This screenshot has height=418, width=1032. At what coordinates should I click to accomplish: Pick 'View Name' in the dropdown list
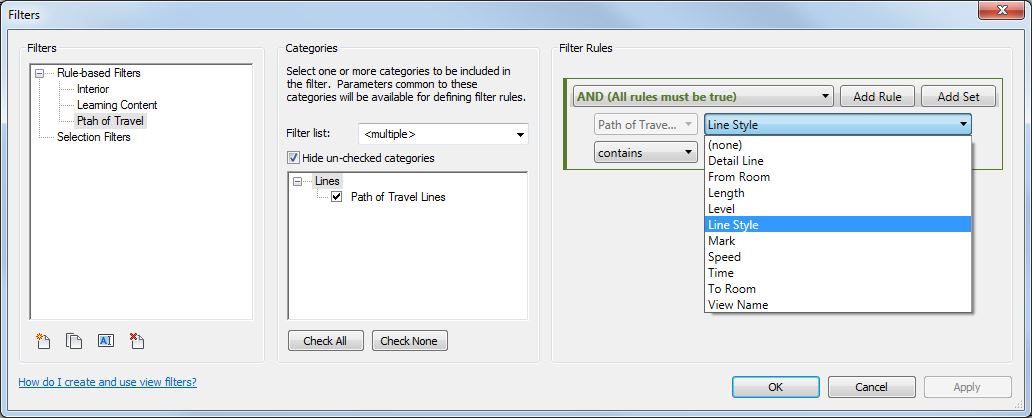click(738, 305)
